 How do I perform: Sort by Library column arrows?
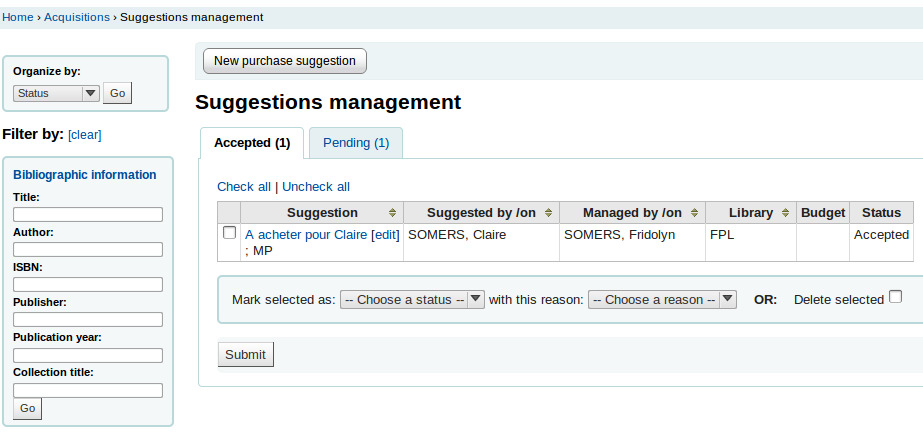[x=786, y=213]
